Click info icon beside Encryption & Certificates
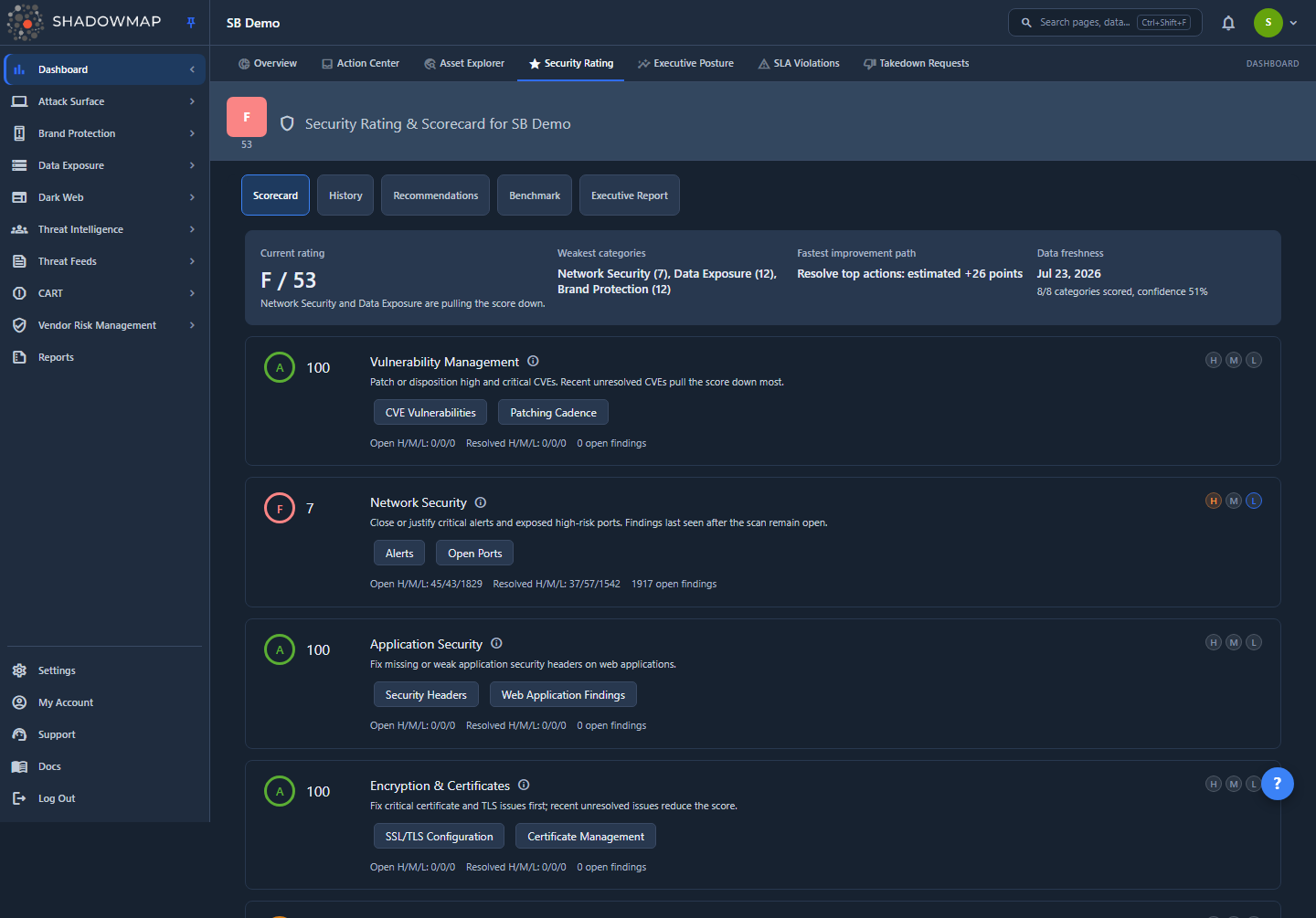 click(x=524, y=785)
